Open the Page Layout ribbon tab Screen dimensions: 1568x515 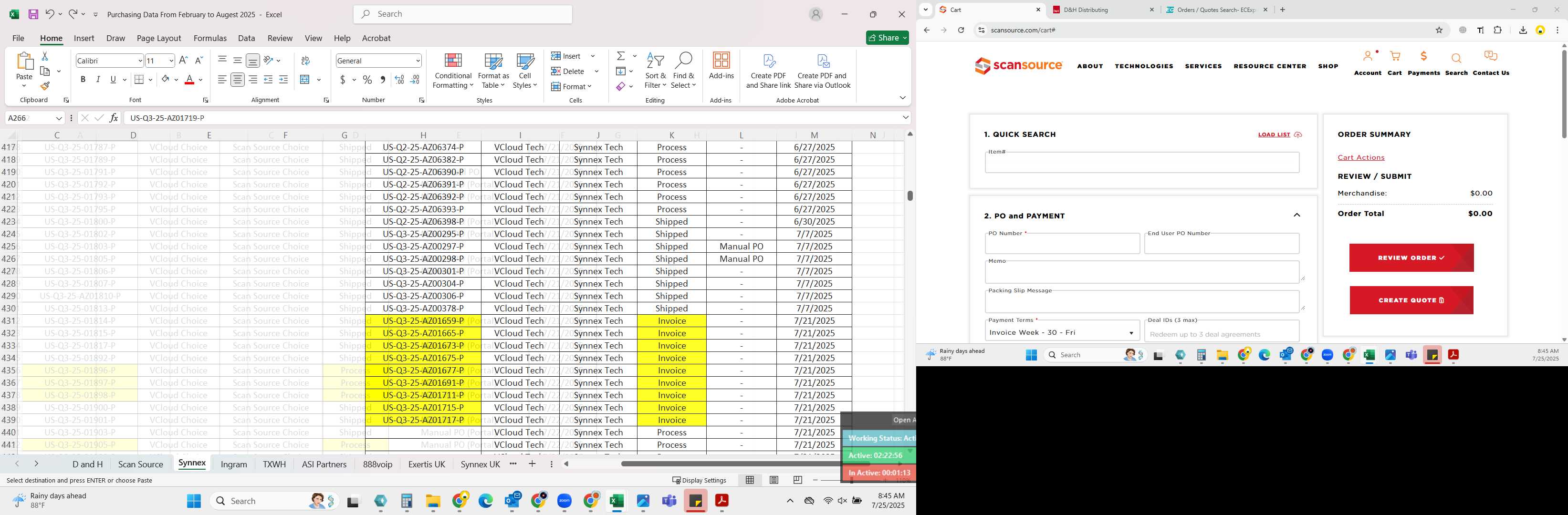coord(159,38)
